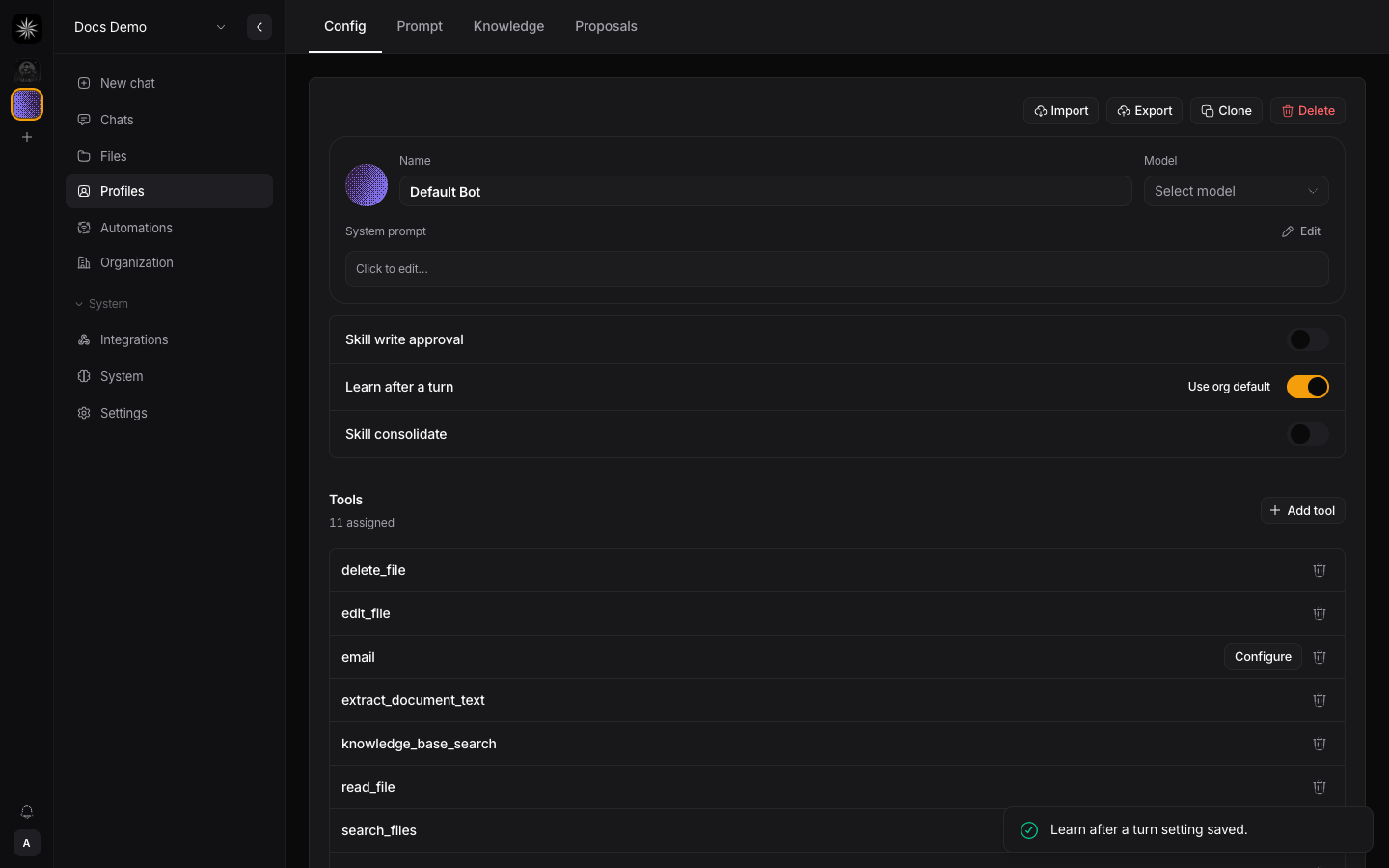Open Integrations in the sidebar

click(x=170, y=339)
